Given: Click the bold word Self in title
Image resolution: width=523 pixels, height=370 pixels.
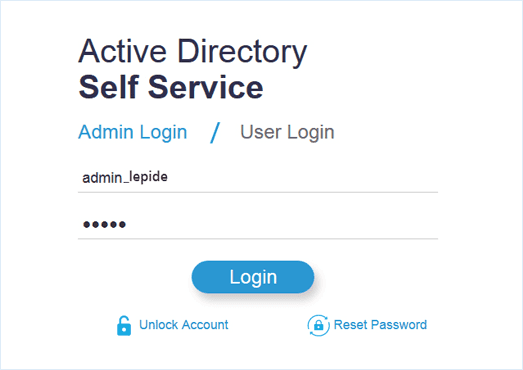Looking at the screenshot, I should point(108,87).
